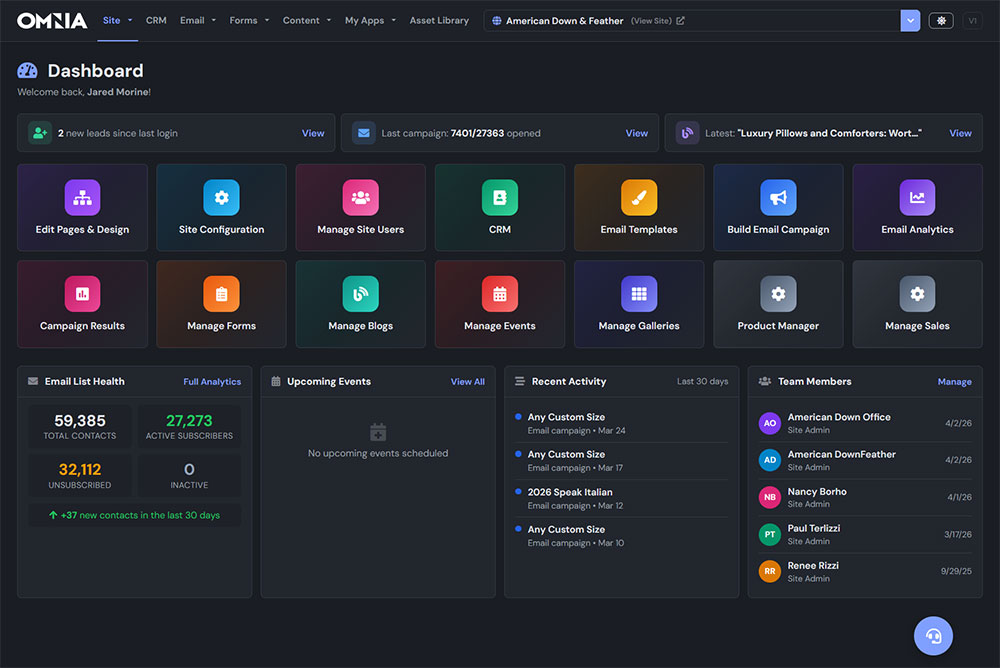This screenshot has width=1000, height=668.
Task: Open the Email Templates tool
Action: [638, 207]
